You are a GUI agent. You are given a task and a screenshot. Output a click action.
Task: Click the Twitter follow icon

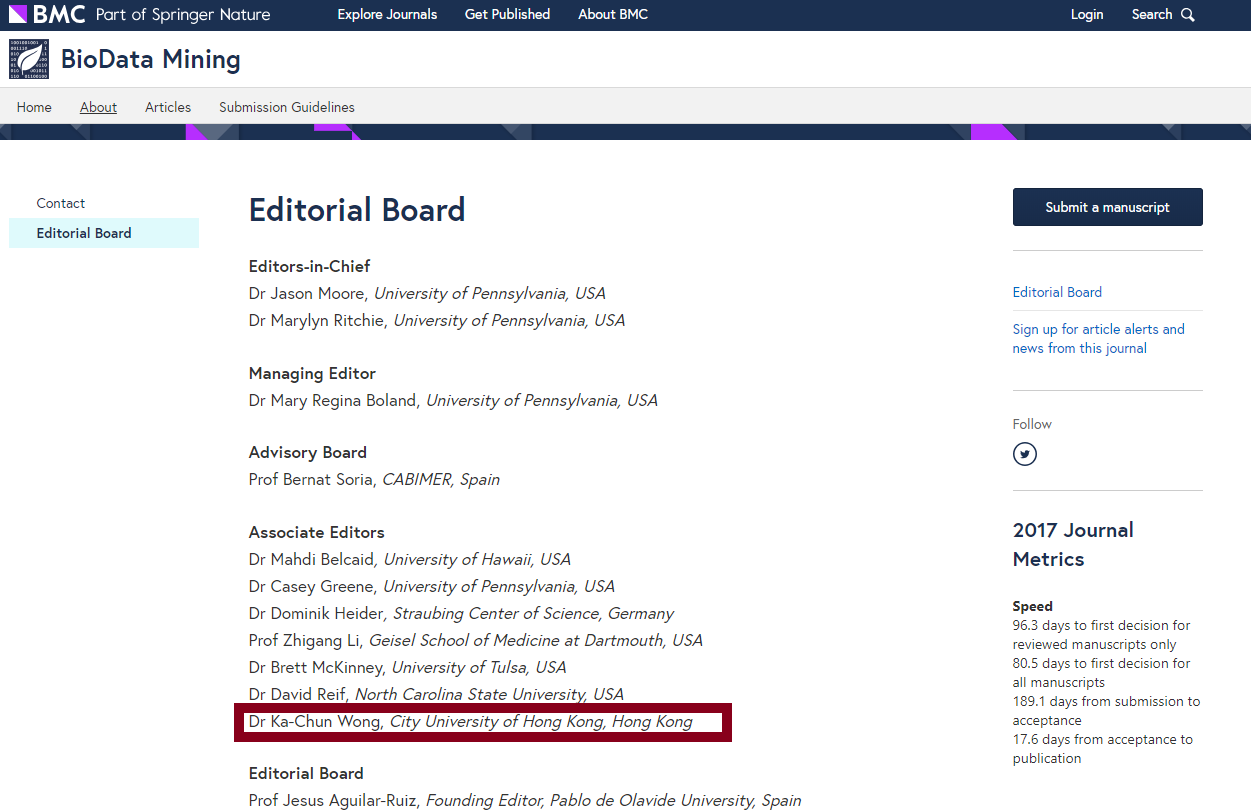(1025, 454)
